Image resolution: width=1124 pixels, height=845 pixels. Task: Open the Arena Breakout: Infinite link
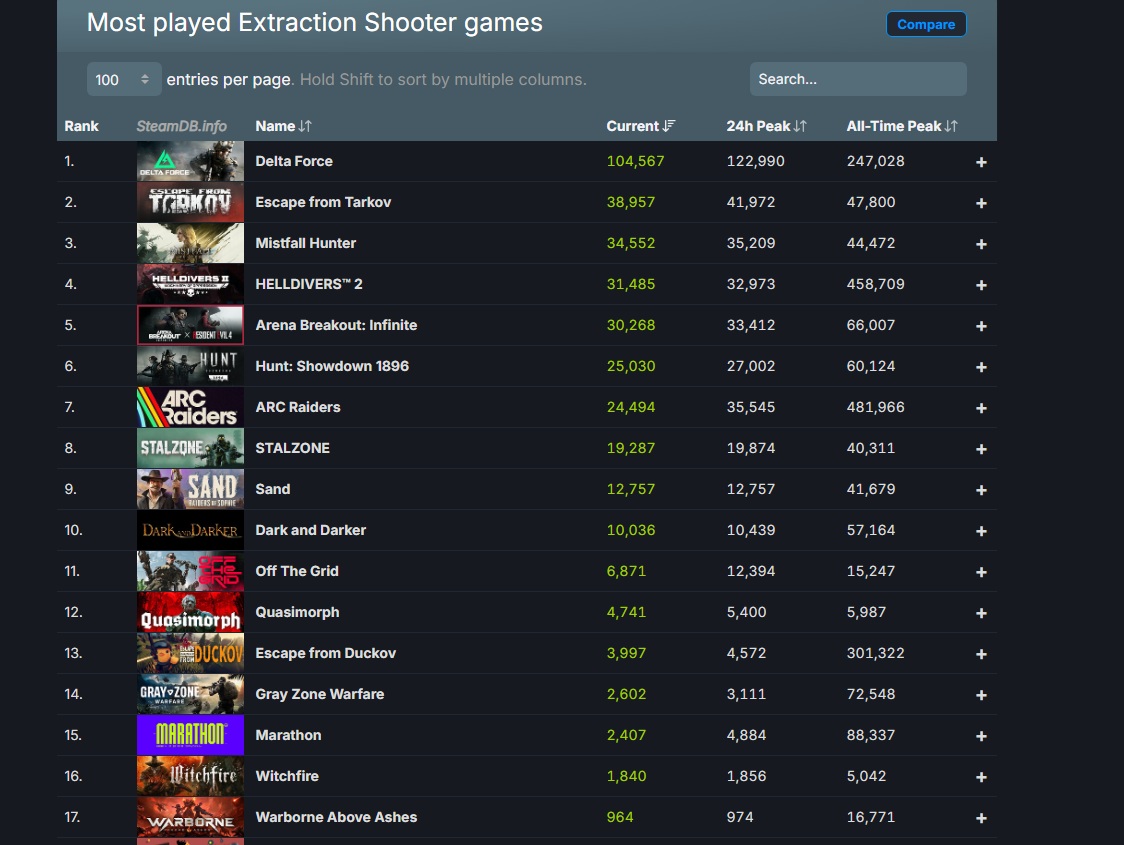(x=336, y=325)
